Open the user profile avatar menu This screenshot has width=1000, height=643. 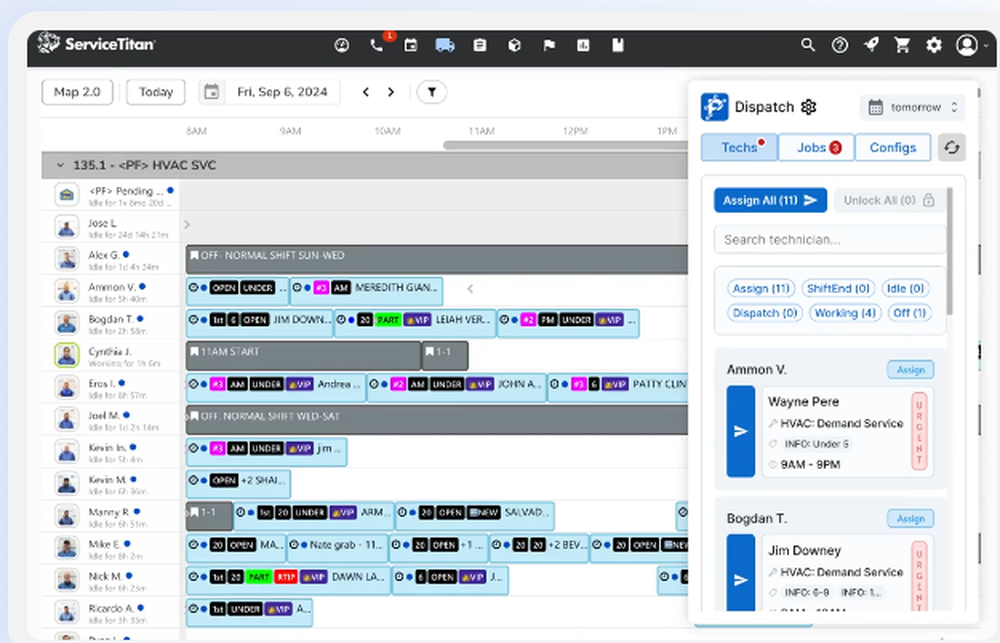(x=967, y=45)
